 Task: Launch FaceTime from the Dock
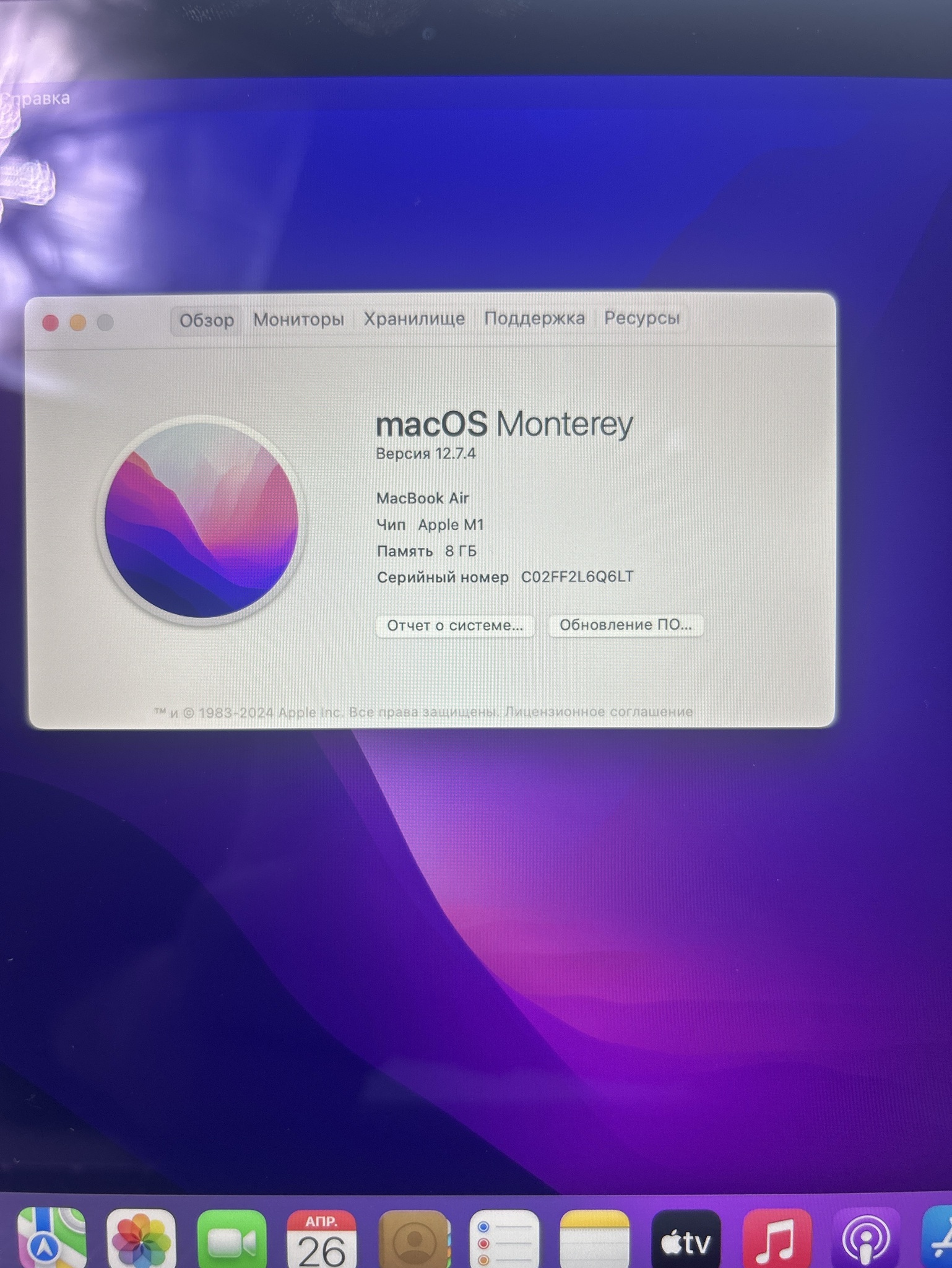click(x=232, y=1239)
